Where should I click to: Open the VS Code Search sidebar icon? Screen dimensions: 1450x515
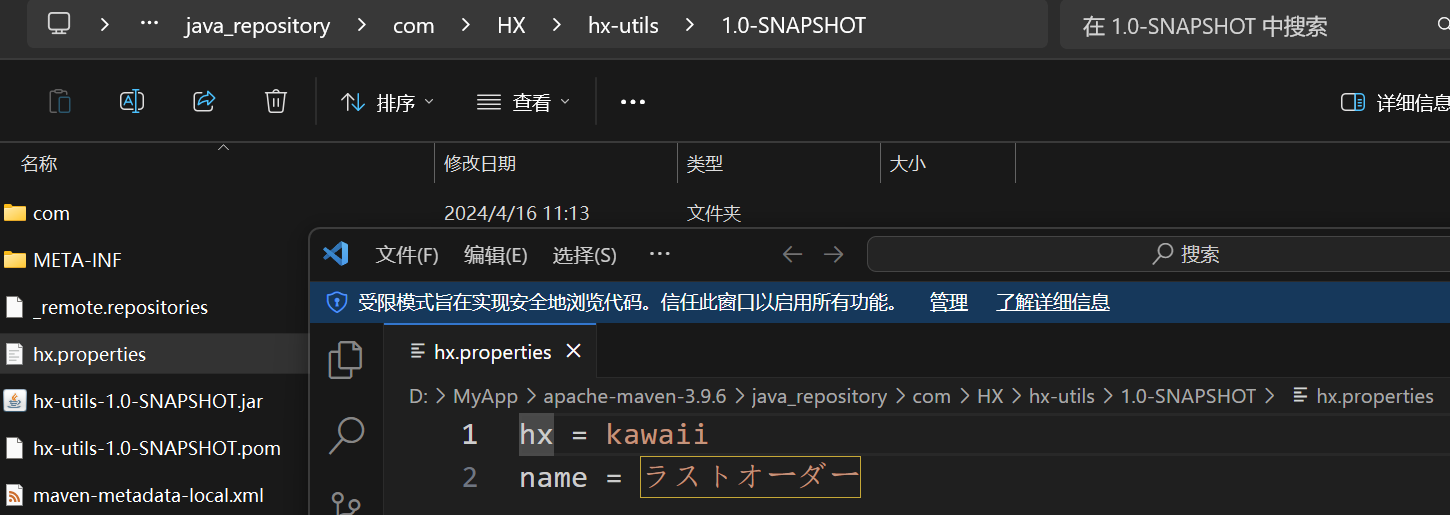click(345, 434)
